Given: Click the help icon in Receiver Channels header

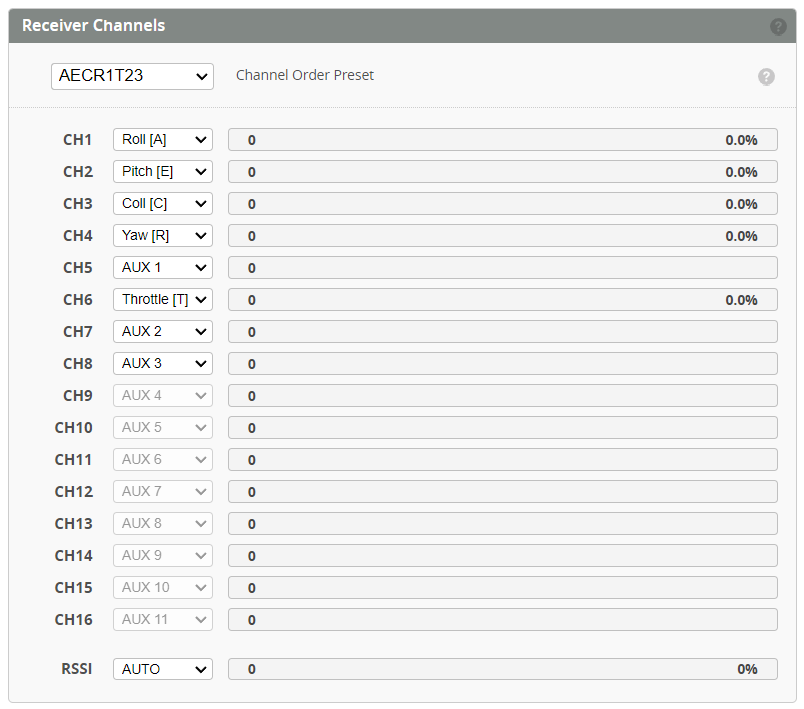Looking at the screenshot, I should click(778, 26).
